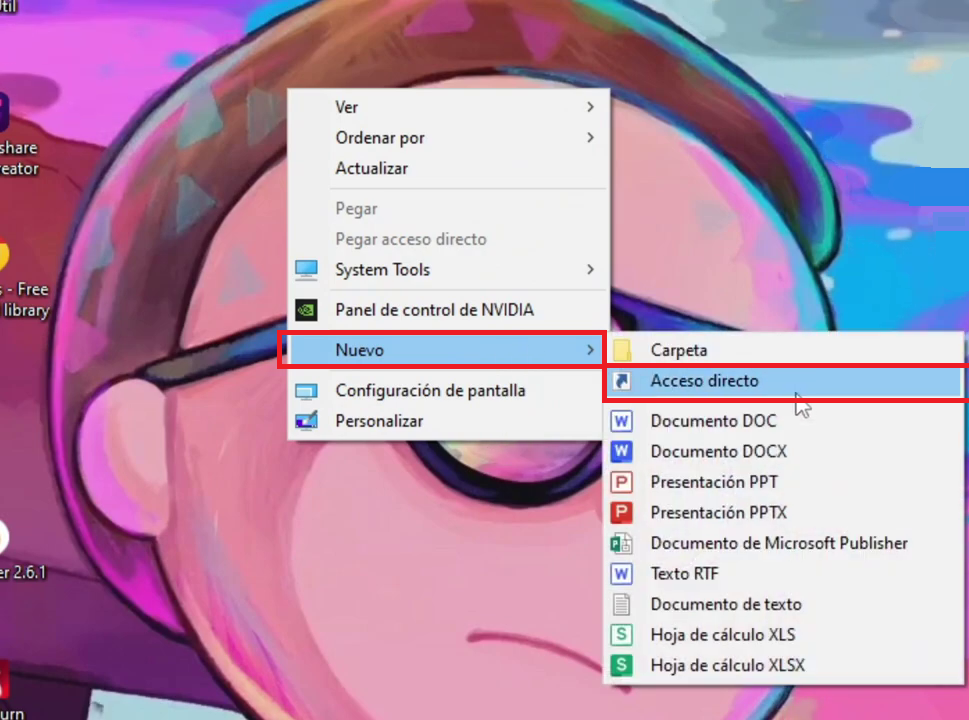Expand the arrow beside Ver
Viewport: 969px width, 720px height.
tap(590, 107)
